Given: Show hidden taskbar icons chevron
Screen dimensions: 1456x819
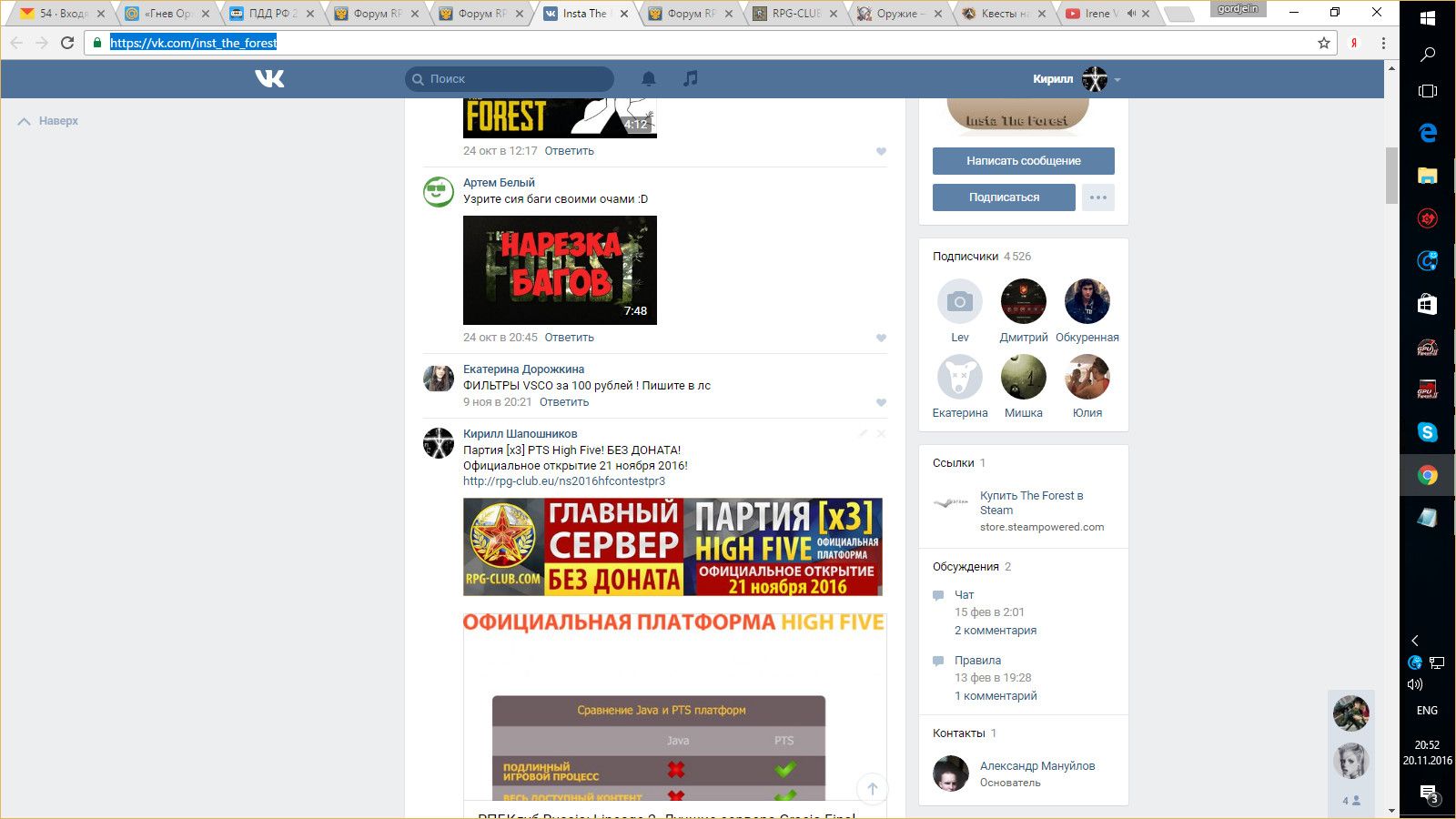Looking at the screenshot, I should [1415, 641].
